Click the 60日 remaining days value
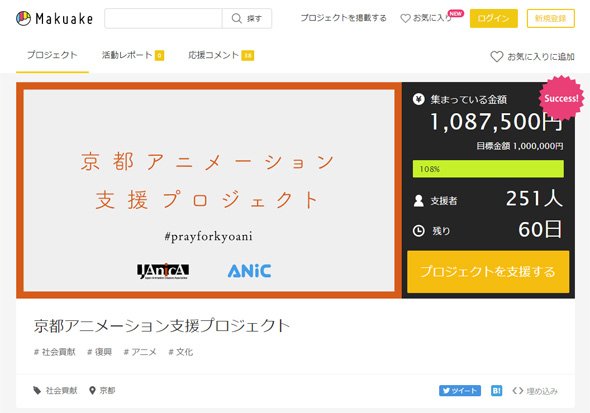The width and height of the screenshot is (590, 413). click(x=540, y=229)
